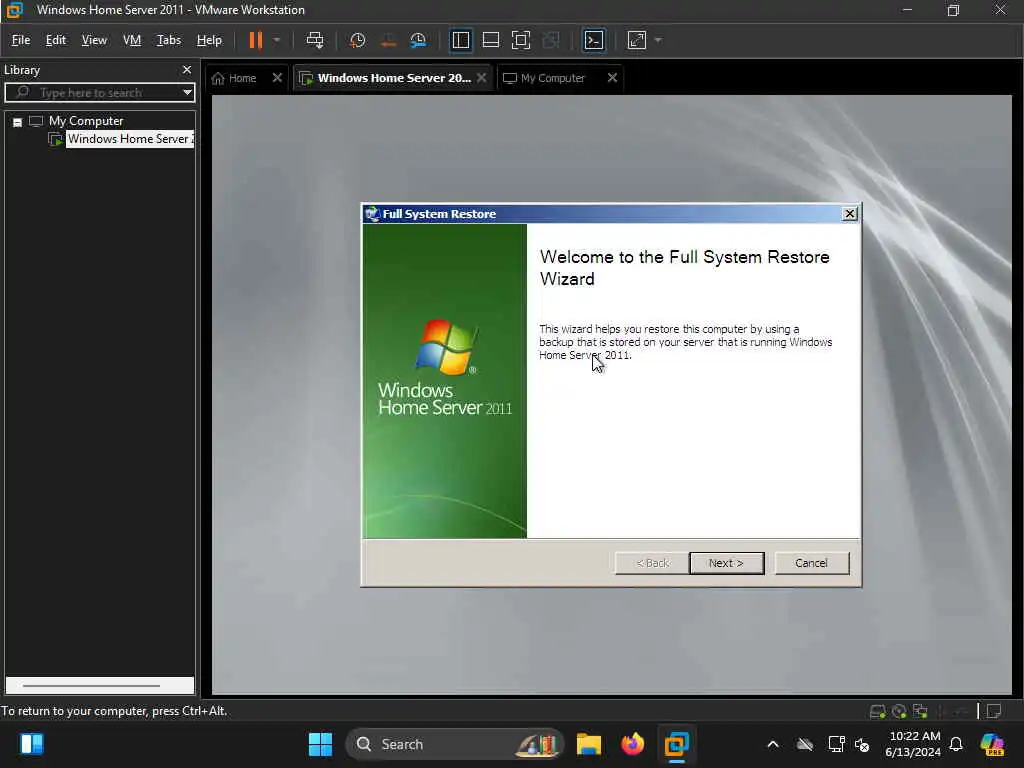Open the notifications bell icon
The height and width of the screenshot is (768, 1024).
coord(955,744)
